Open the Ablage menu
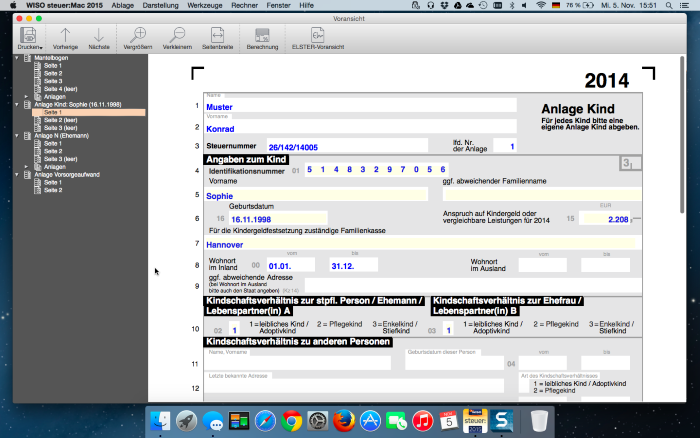The width and height of the screenshot is (700, 438). (x=122, y=5)
